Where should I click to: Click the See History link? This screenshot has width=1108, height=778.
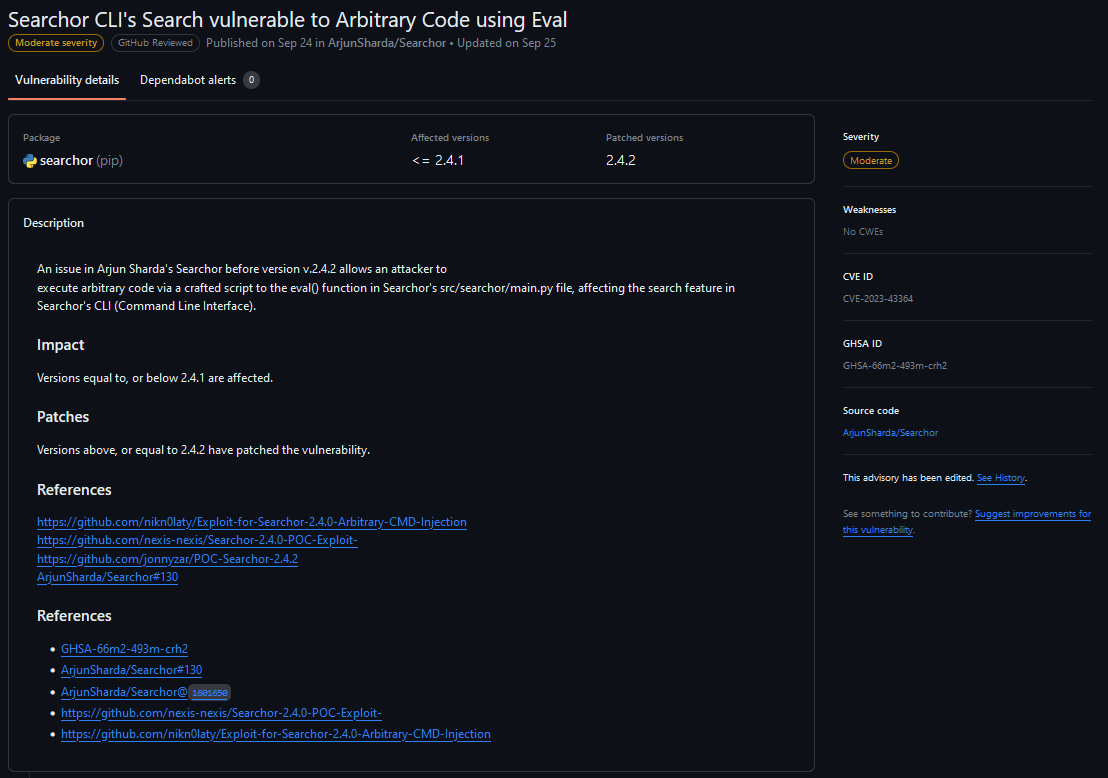coord(1001,478)
